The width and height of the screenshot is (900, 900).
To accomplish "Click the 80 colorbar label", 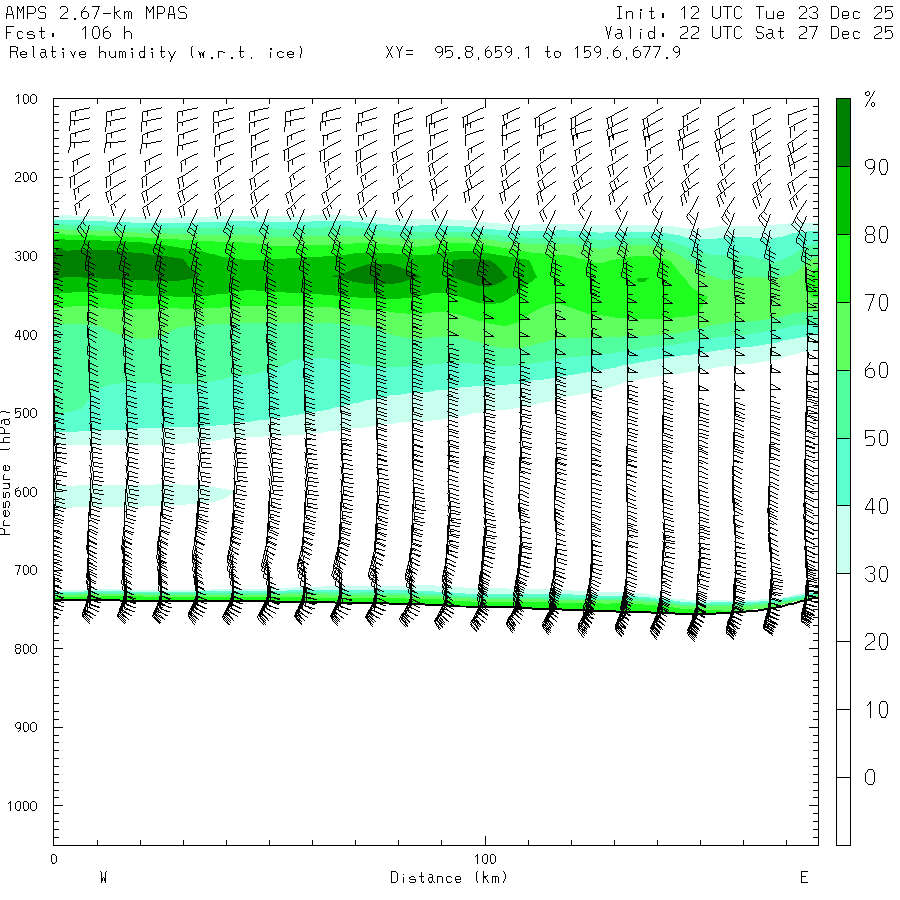I will [x=876, y=235].
